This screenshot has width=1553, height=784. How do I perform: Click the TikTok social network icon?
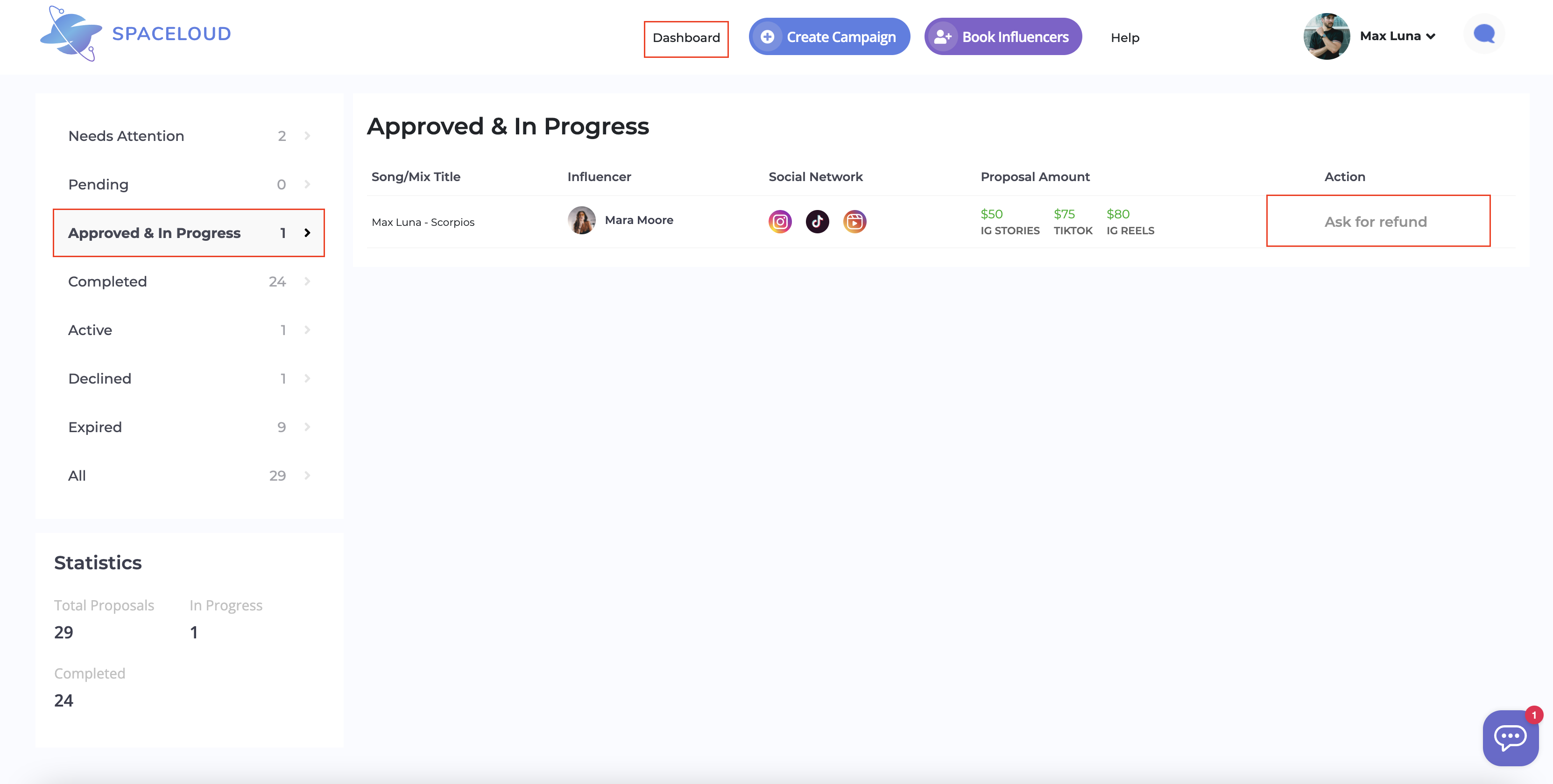tap(817, 222)
